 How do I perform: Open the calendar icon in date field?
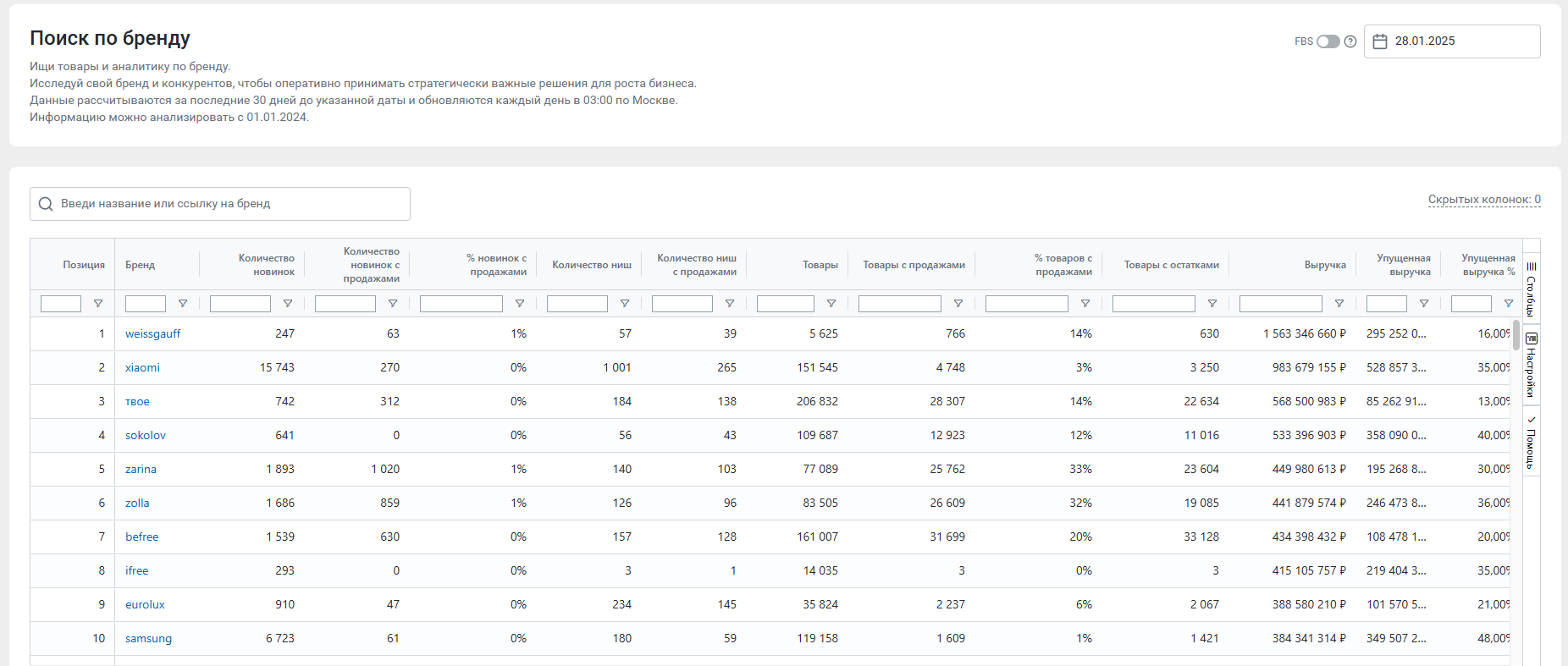1380,41
